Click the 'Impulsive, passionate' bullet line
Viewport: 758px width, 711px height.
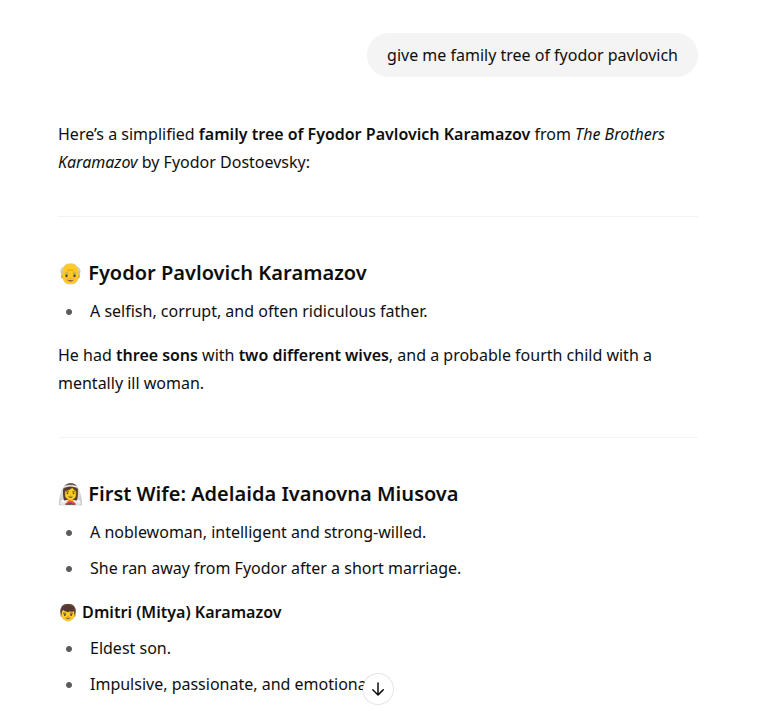click(225, 684)
